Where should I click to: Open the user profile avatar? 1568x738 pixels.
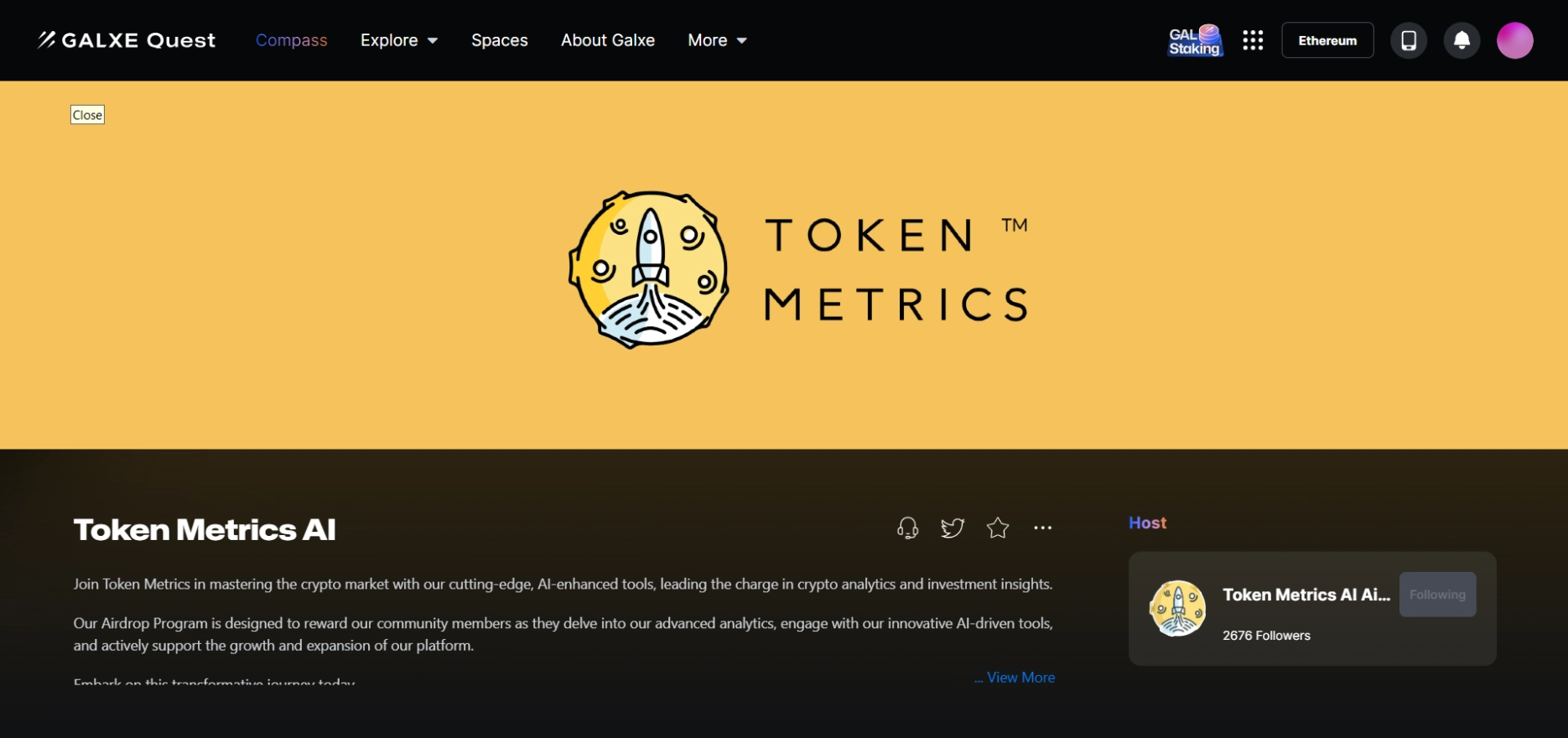point(1514,40)
